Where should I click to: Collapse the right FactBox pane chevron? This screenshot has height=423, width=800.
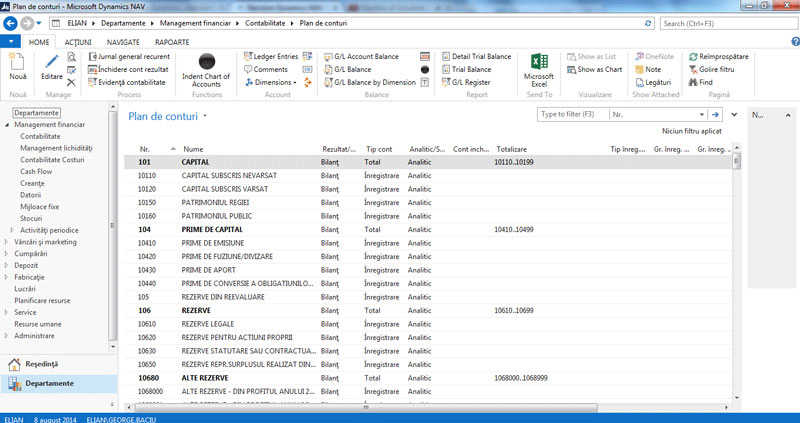click(x=788, y=116)
